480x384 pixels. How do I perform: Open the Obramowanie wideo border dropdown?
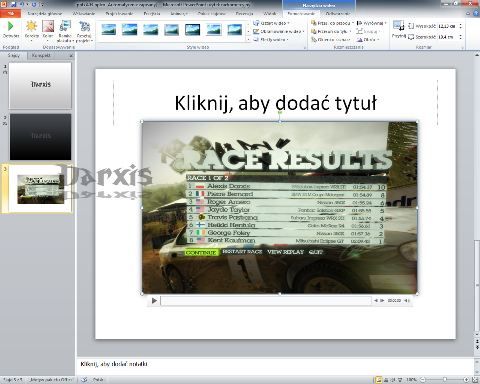point(279,31)
